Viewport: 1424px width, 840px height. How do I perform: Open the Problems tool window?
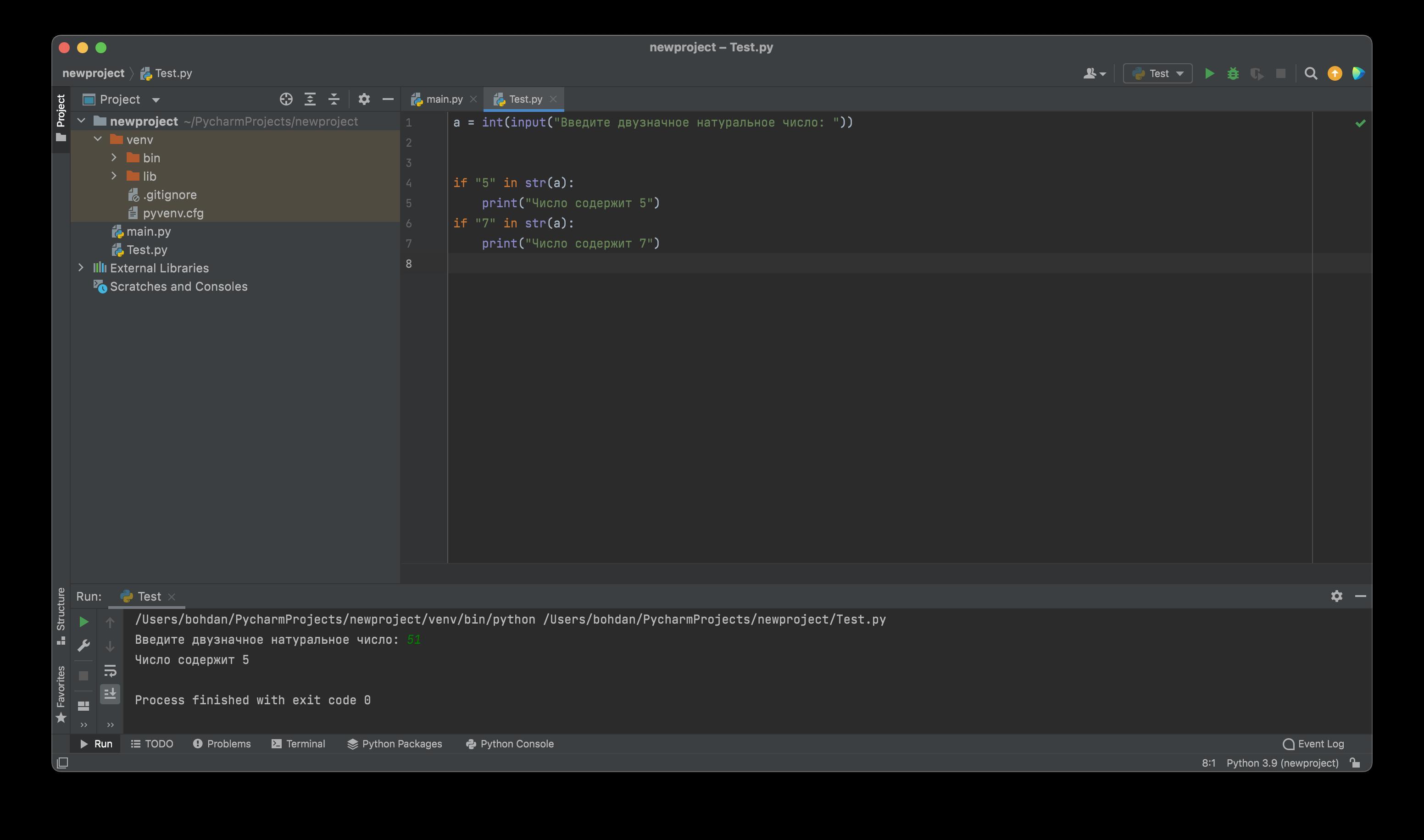pos(222,744)
